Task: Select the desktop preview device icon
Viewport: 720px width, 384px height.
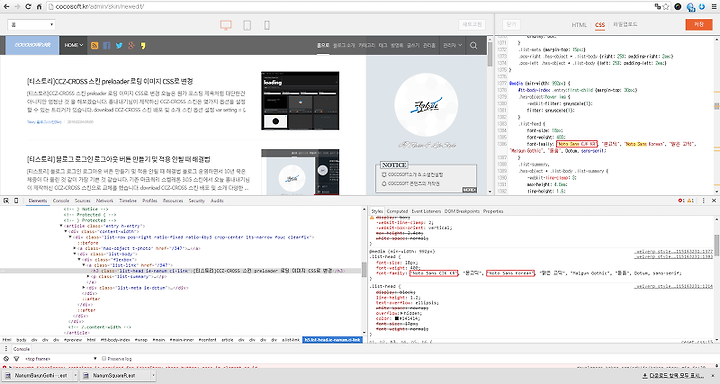Action: pos(225,25)
